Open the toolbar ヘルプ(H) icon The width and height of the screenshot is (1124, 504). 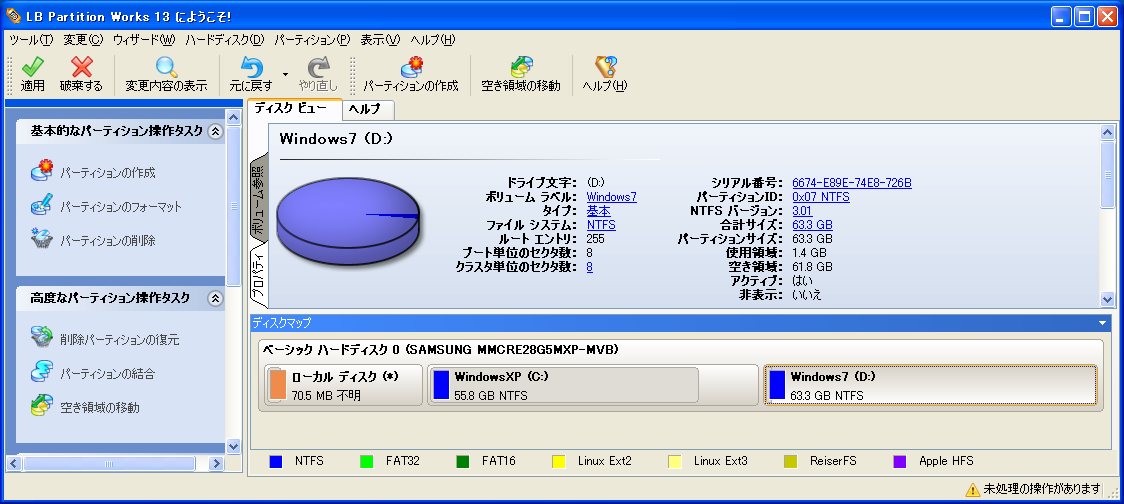[605, 67]
